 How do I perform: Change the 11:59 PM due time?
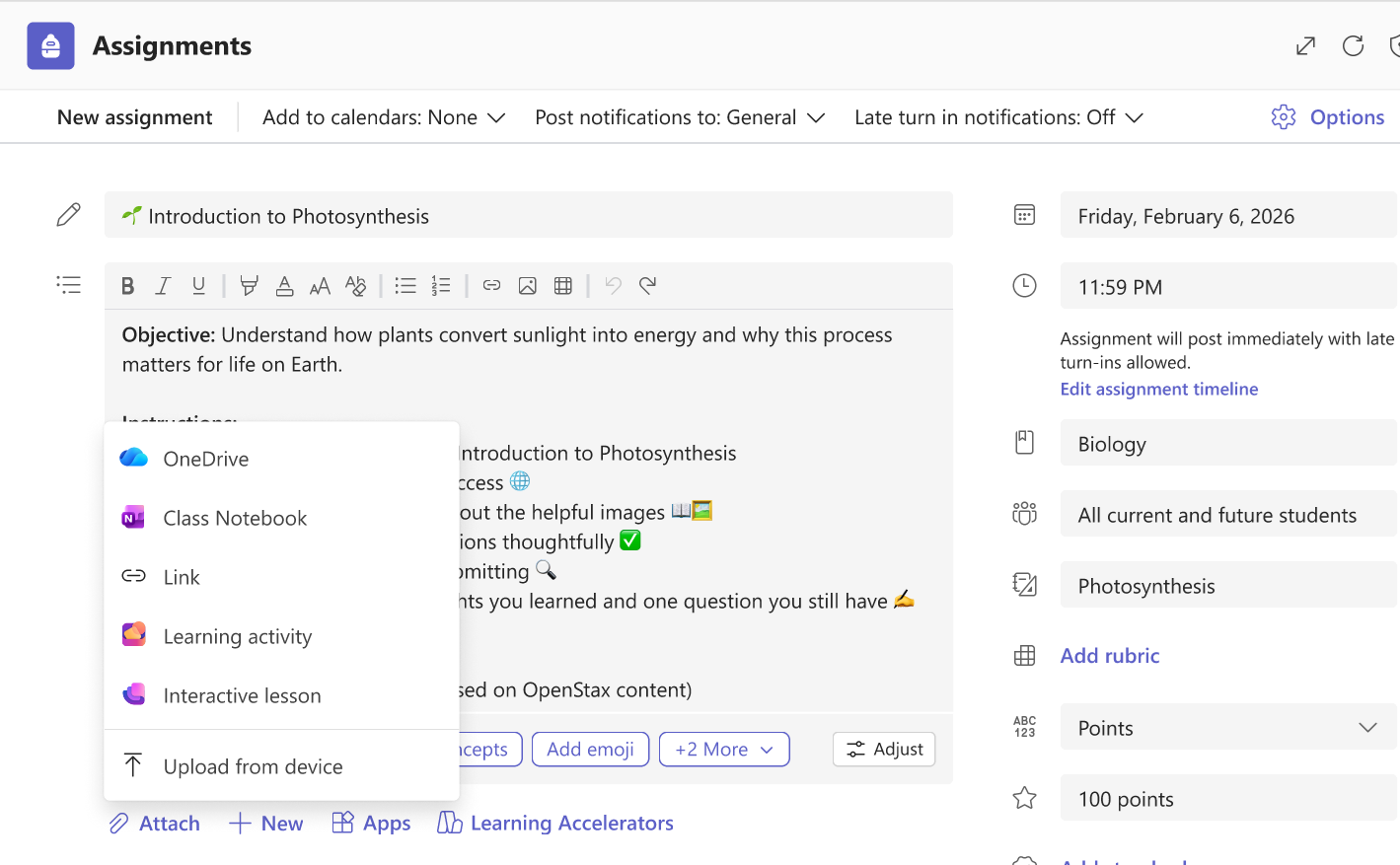pyautogui.click(x=1228, y=286)
